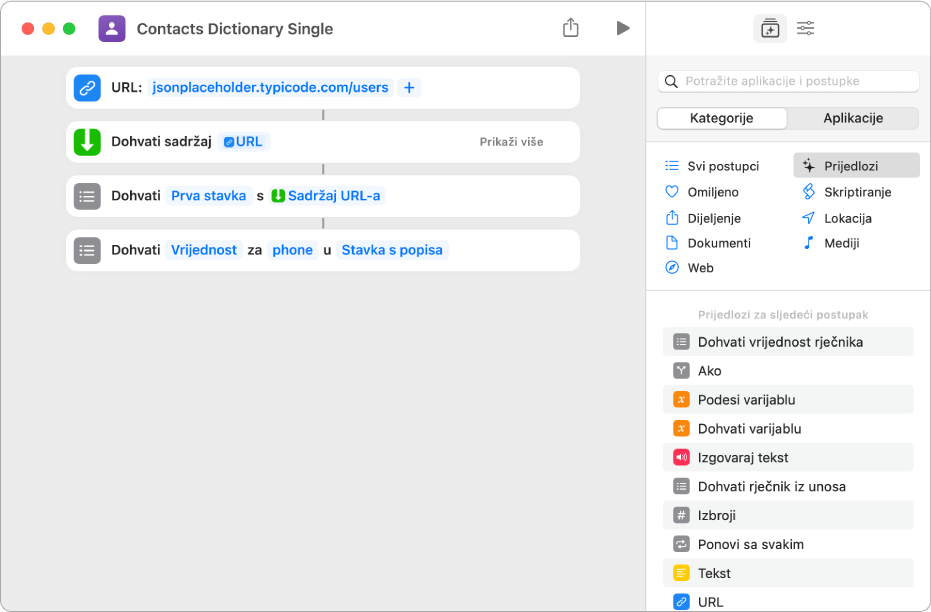Switch to the Aplikacije tab
Viewport: 931px width, 612px height.
pos(852,118)
